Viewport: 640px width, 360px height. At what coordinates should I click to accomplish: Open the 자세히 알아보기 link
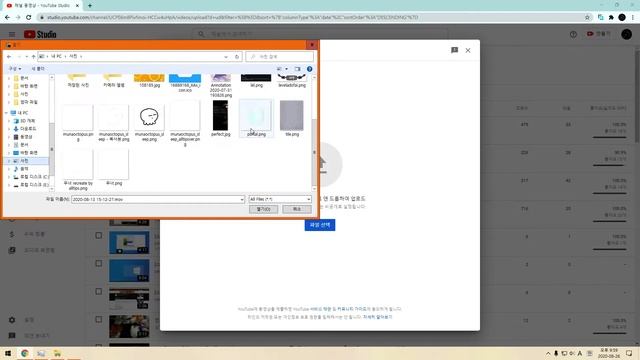click(x=378, y=317)
